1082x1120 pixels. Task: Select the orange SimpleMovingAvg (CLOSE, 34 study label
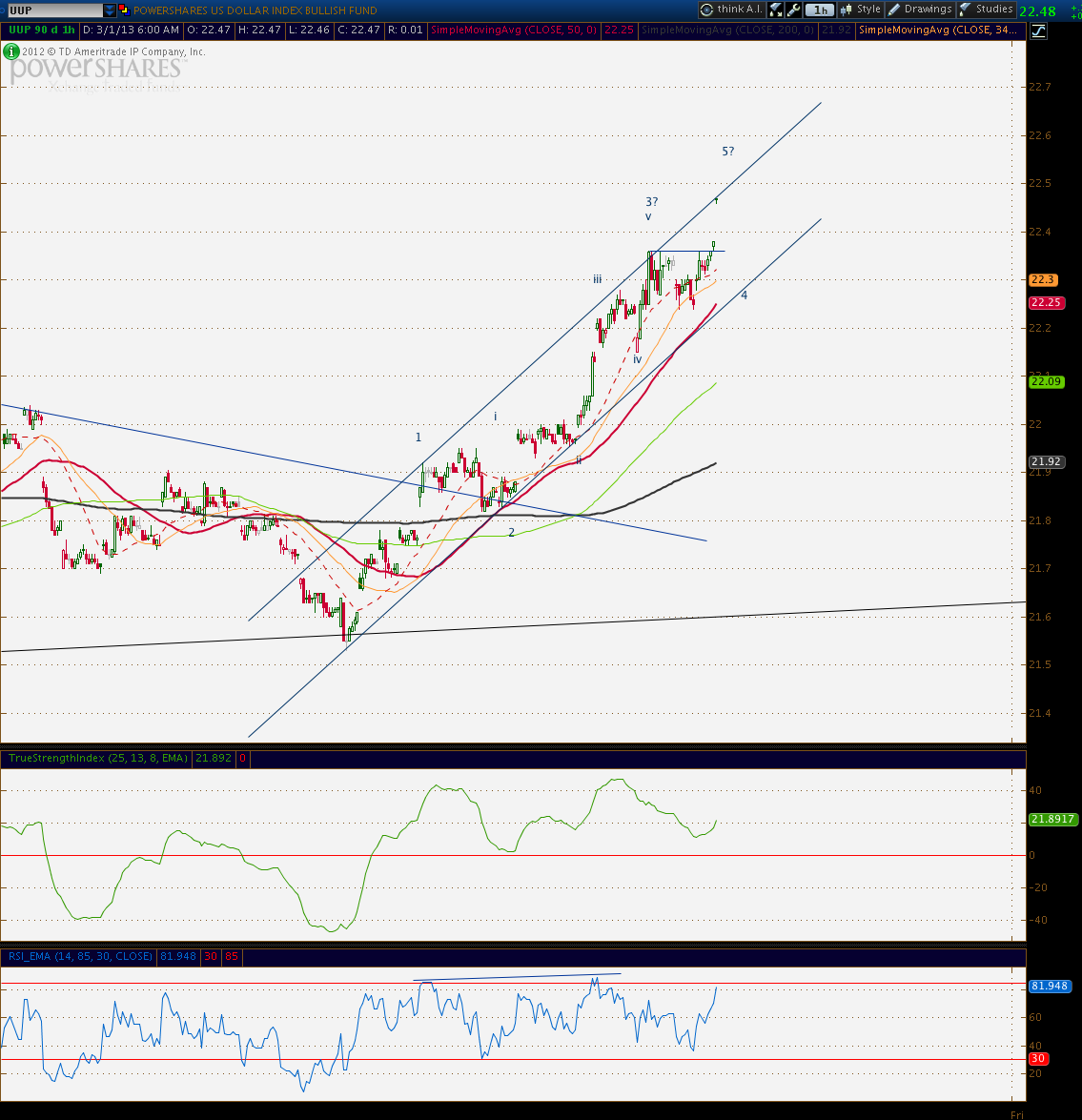[938, 30]
